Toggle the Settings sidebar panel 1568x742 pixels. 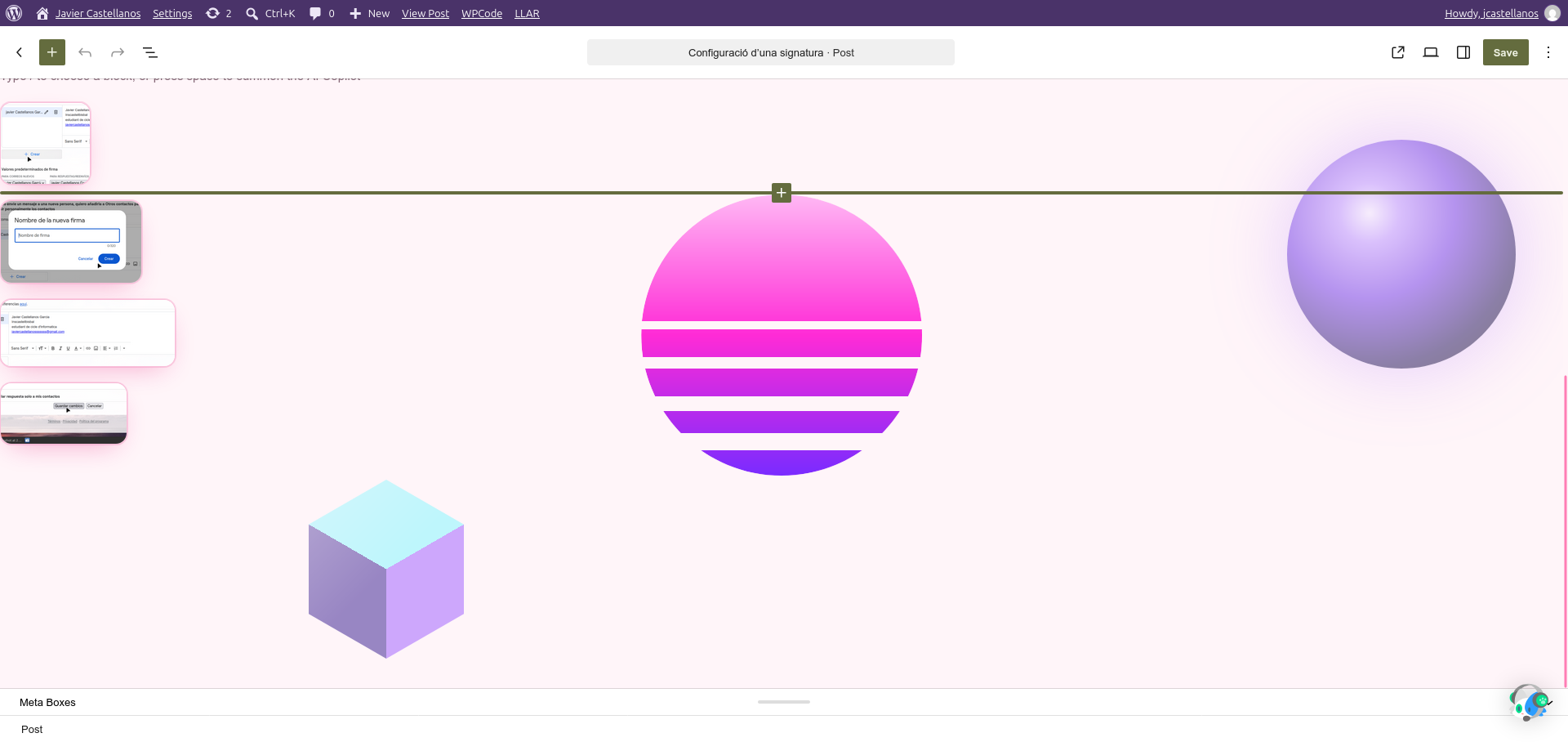coord(1463,52)
